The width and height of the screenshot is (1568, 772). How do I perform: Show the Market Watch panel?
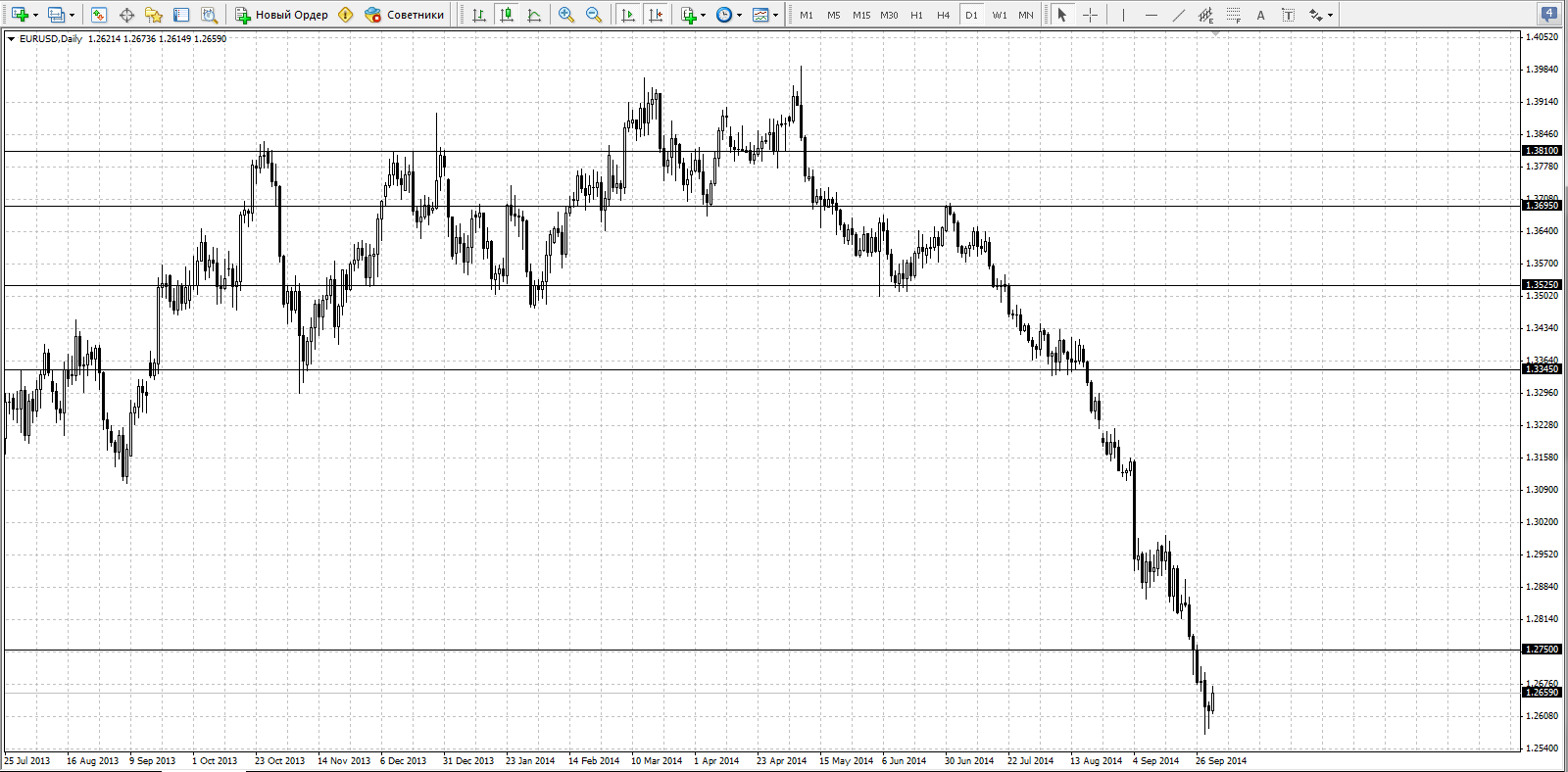tap(99, 15)
